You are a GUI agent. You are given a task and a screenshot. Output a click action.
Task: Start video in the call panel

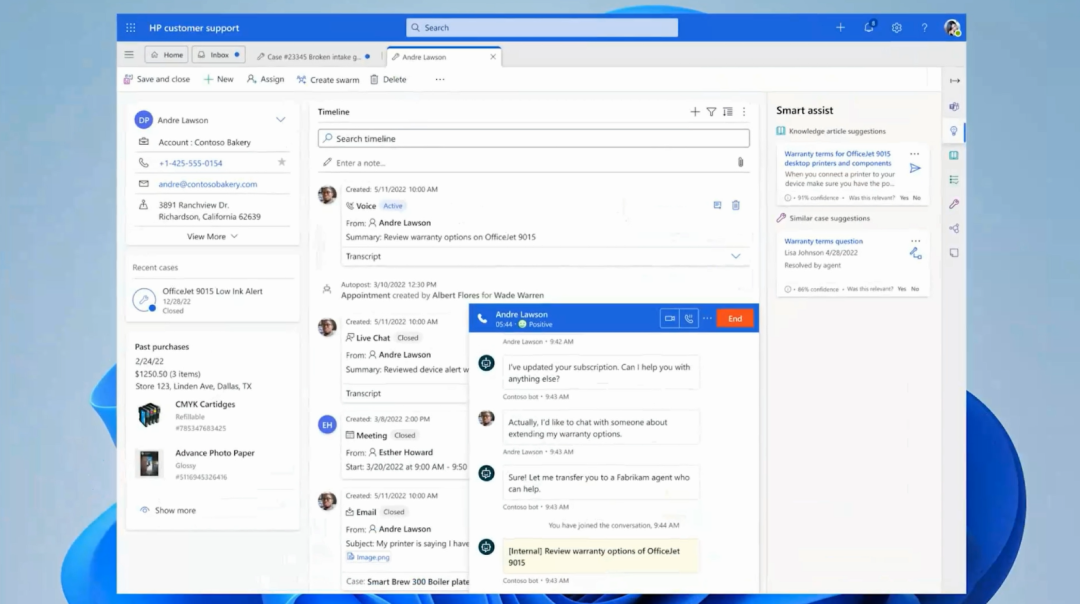pyautogui.click(x=669, y=318)
